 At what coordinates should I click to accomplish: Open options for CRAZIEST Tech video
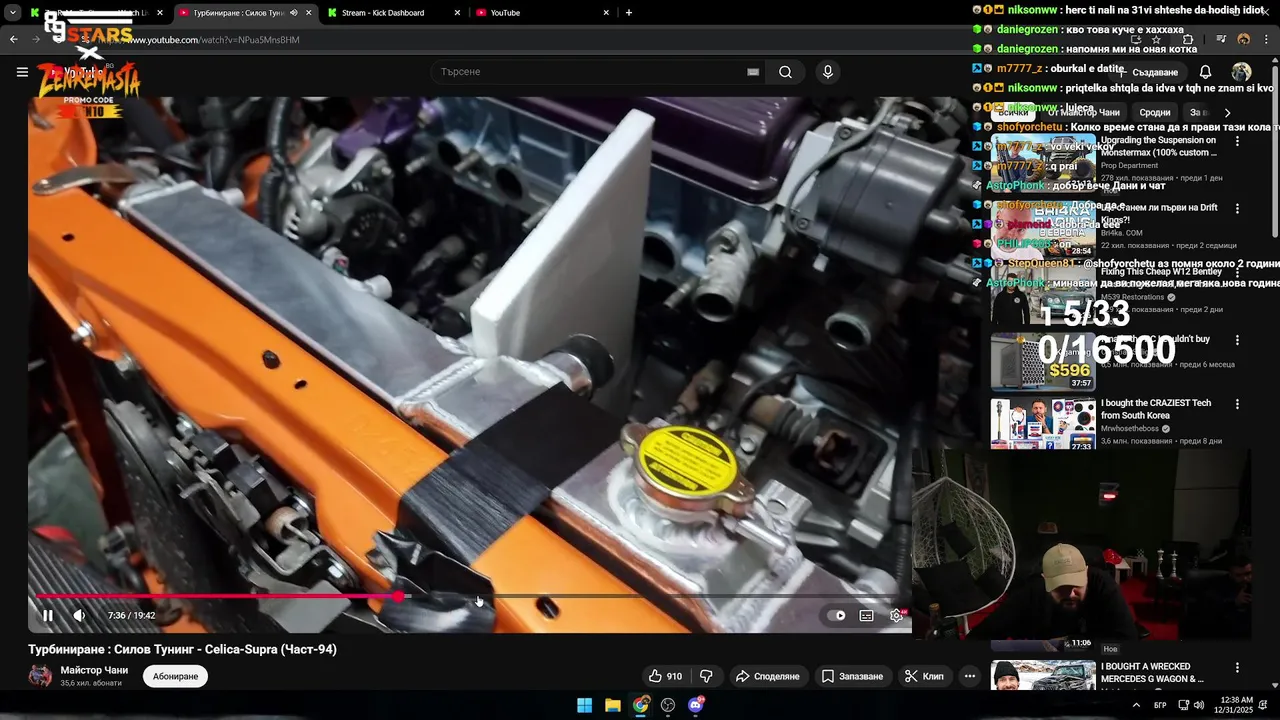click(1237, 405)
